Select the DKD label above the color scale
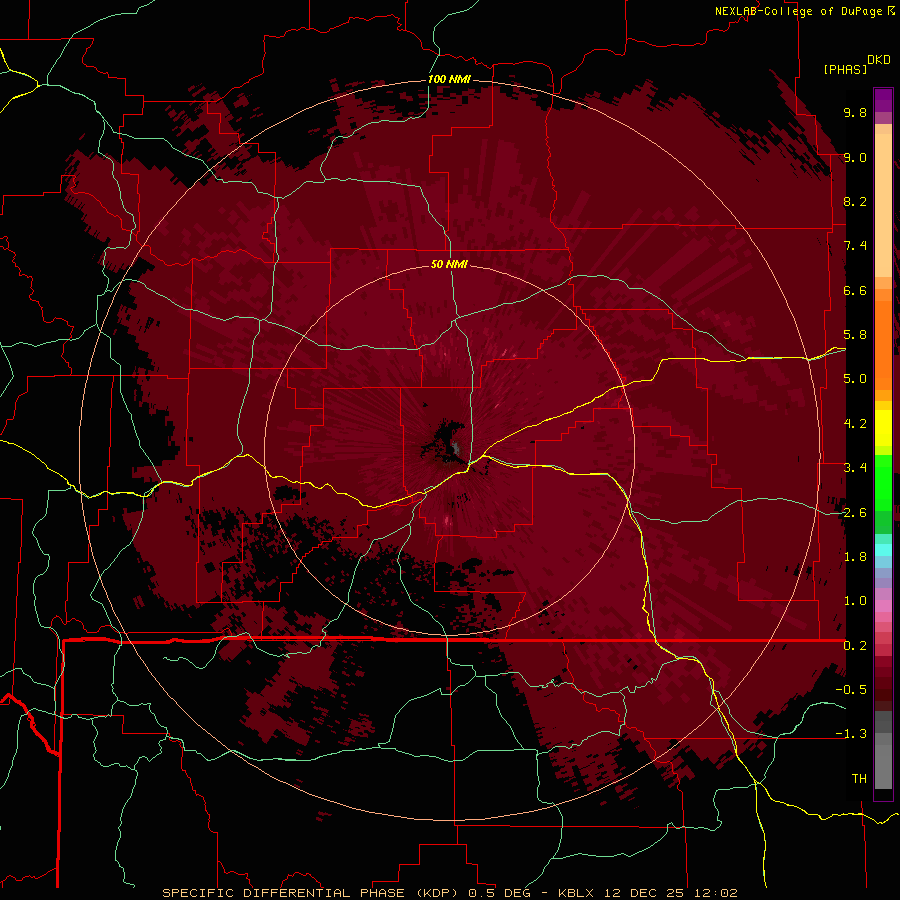900x900 pixels. pos(878,60)
